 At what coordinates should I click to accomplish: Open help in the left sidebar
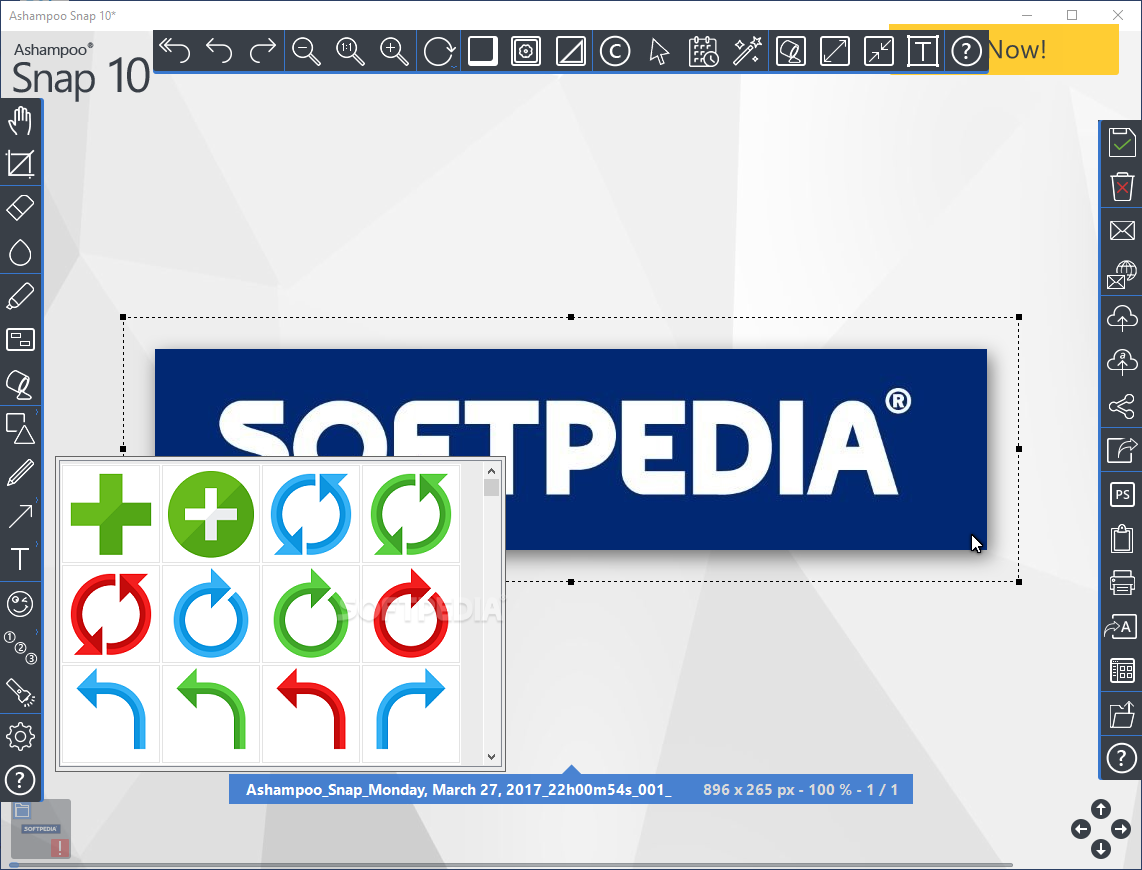pyautogui.click(x=20, y=780)
